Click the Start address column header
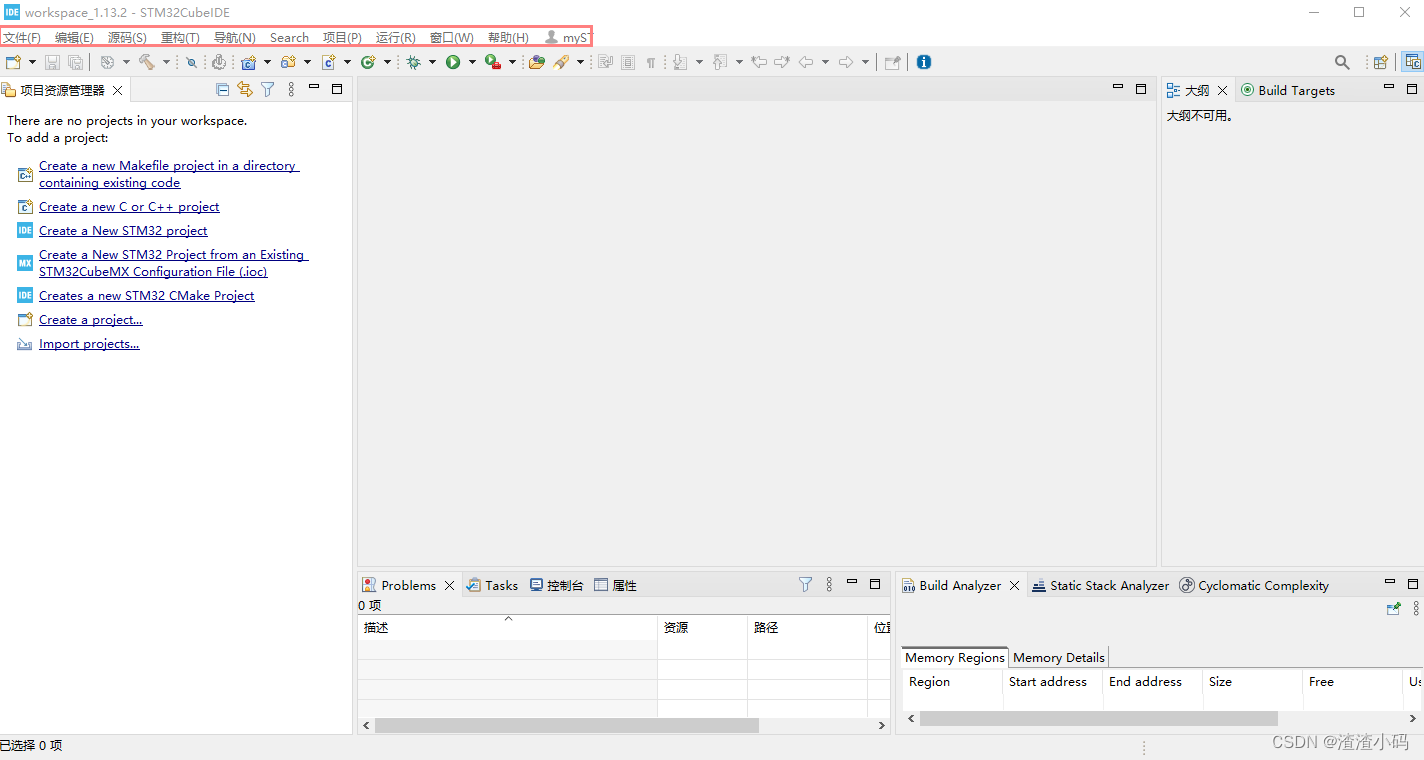Image resolution: width=1424 pixels, height=760 pixels. 1052,682
